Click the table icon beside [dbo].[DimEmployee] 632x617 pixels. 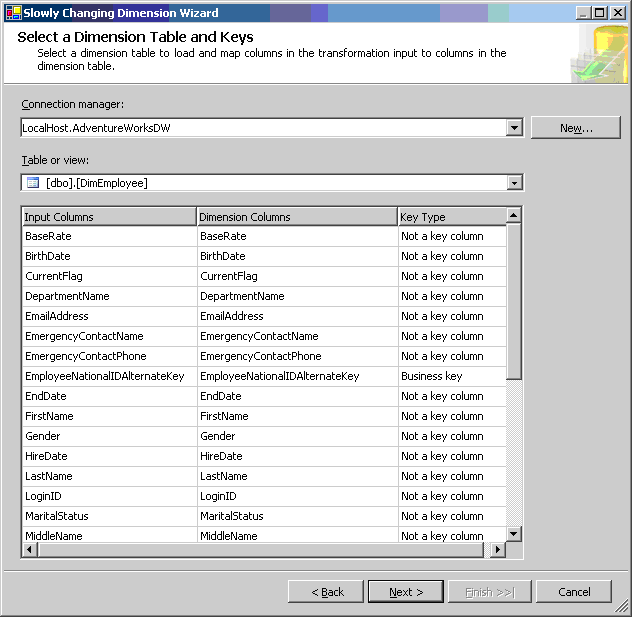pos(32,182)
